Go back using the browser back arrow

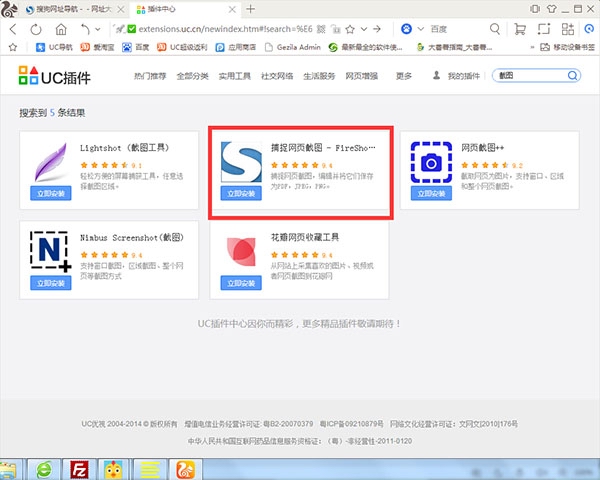pyautogui.click(x=13, y=29)
